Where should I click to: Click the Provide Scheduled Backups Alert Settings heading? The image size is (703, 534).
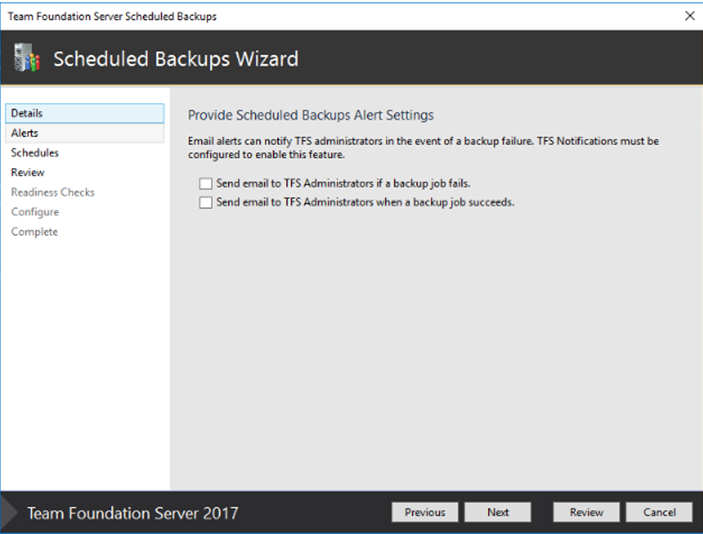pyautogui.click(x=311, y=115)
